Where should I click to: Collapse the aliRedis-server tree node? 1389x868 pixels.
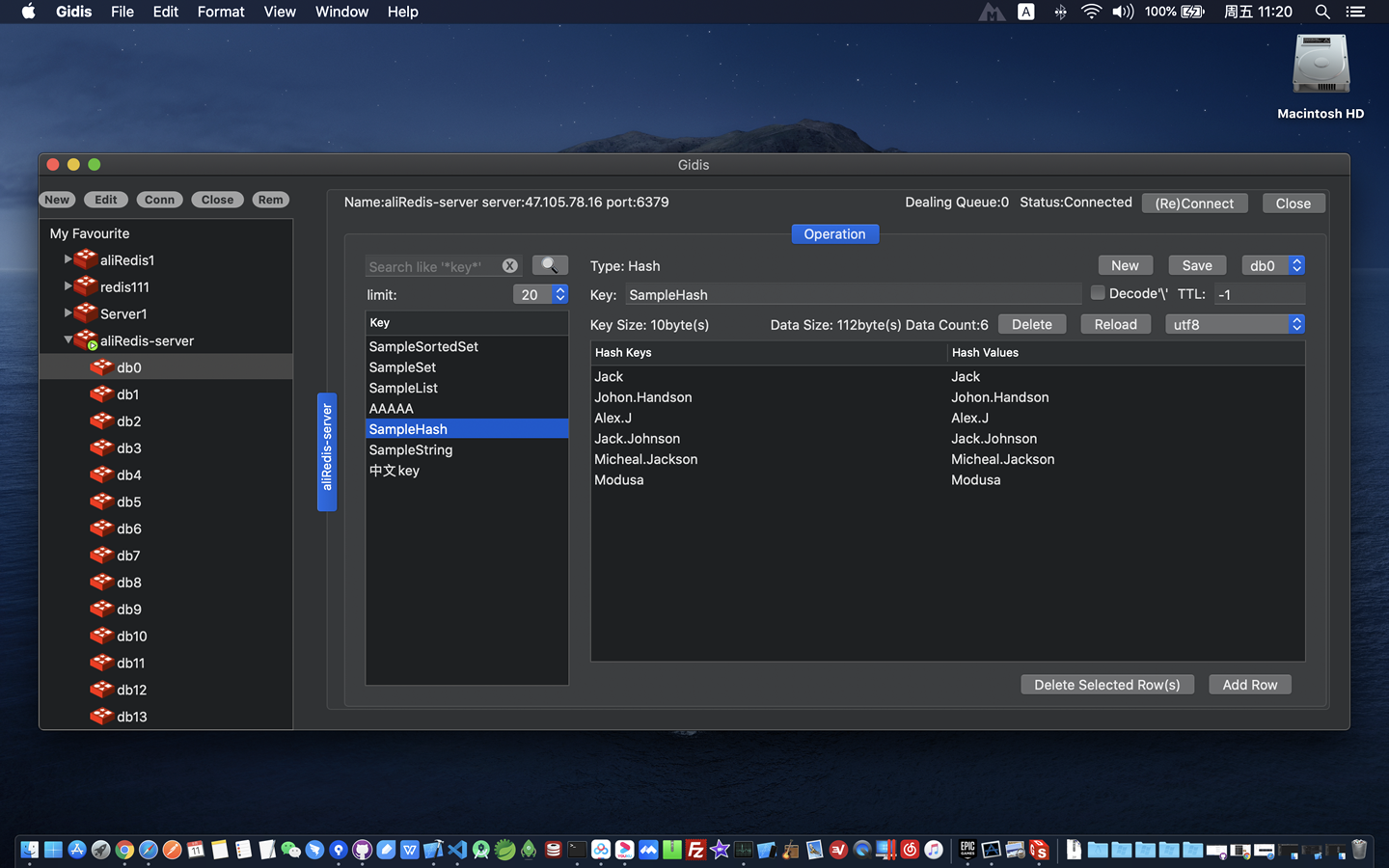(x=68, y=340)
